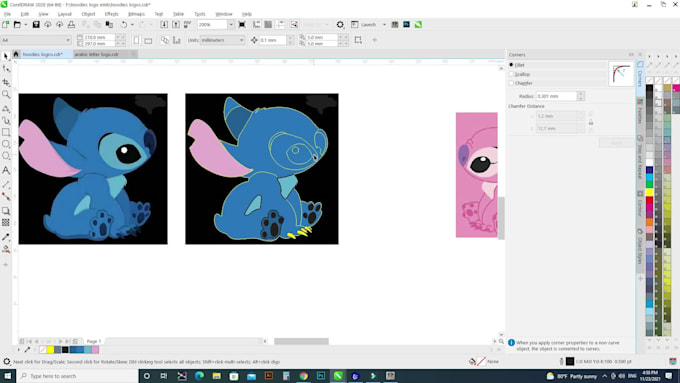Viewport: 680px width, 383px height.
Task: Adjust the nudge distance stepper arrows
Action: 291,40
